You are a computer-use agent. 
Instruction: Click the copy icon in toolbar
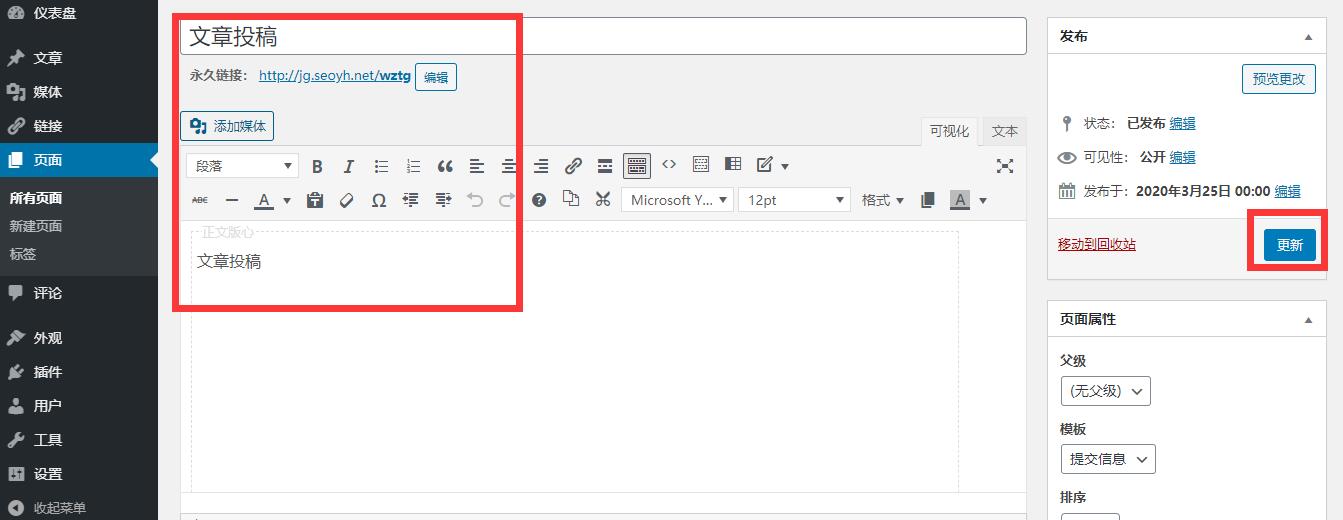pyautogui.click(x=571, y=199)
